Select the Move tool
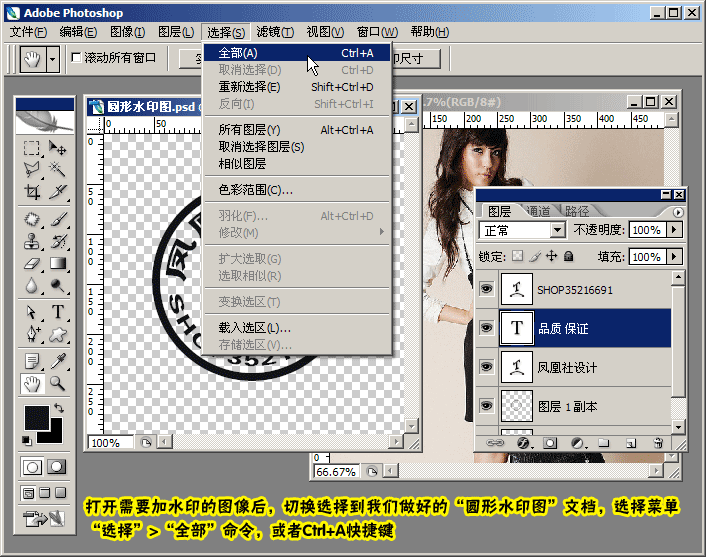 click(x=58, y=148)
